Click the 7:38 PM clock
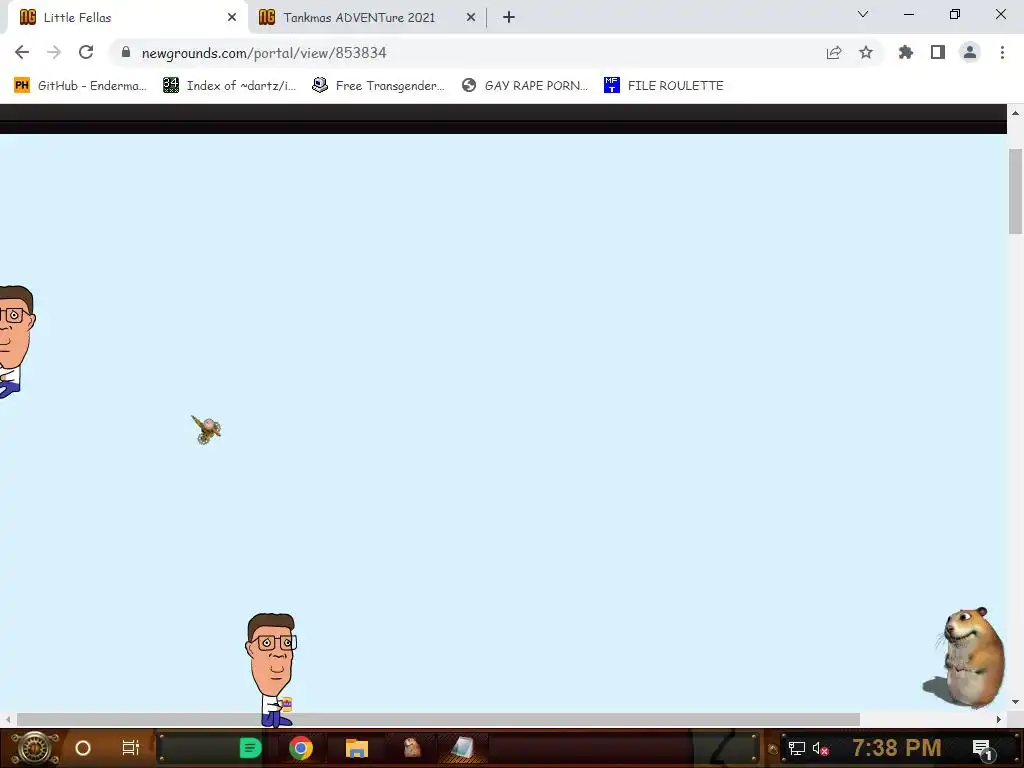This screenshot has height=768, width=1024. click(897, 748)
